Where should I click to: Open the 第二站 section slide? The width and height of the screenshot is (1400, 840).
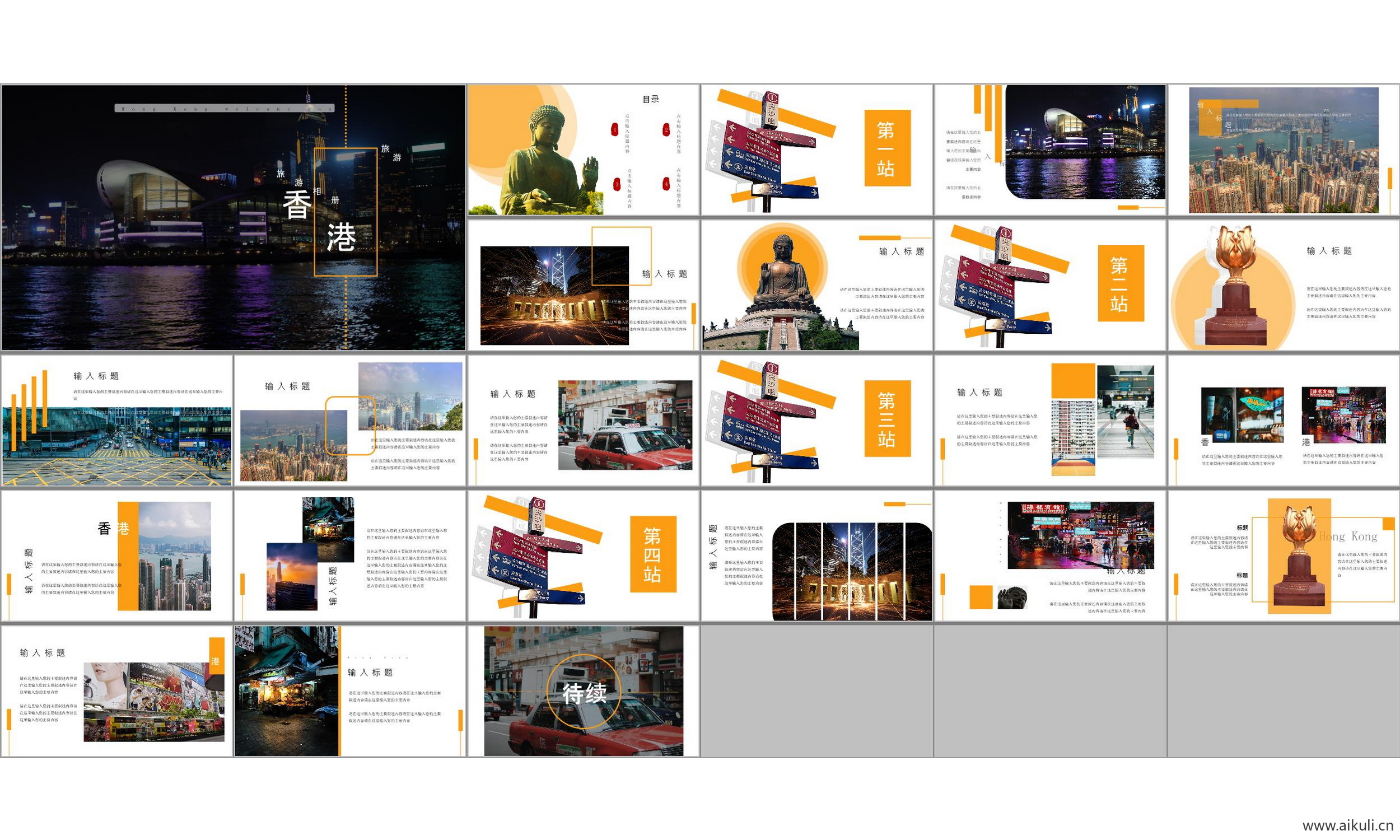(1051, 285)
